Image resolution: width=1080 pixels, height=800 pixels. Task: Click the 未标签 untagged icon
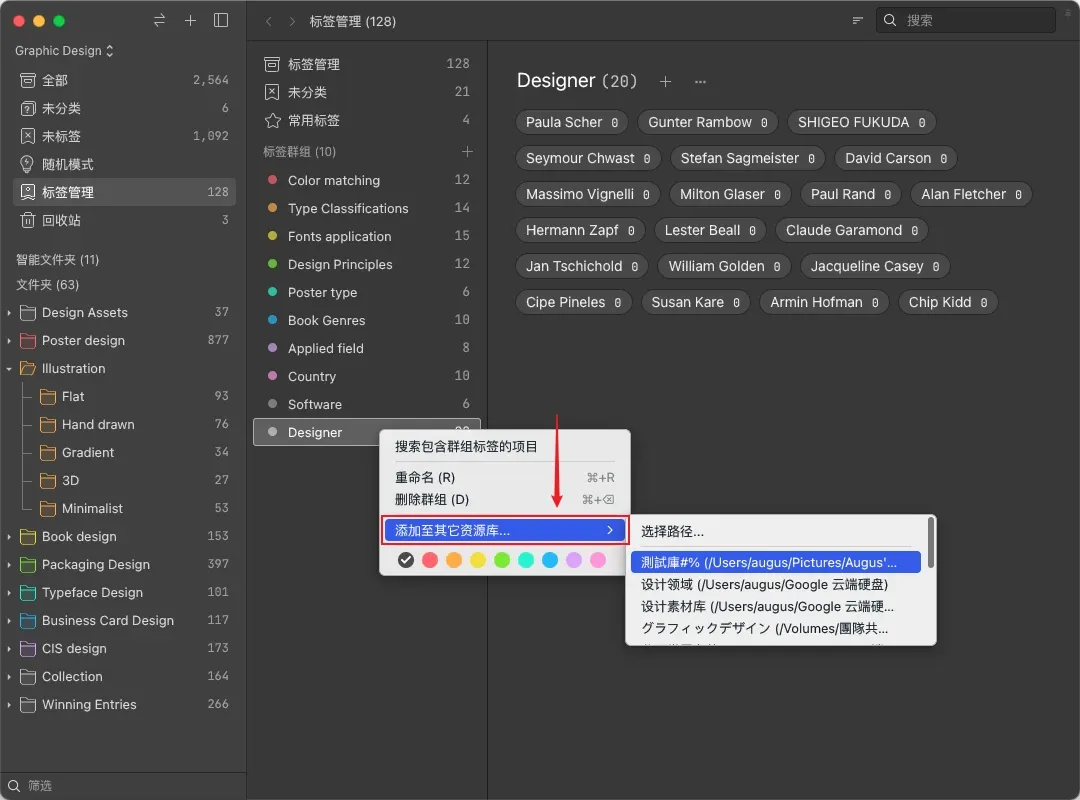[x=28, y=136]
